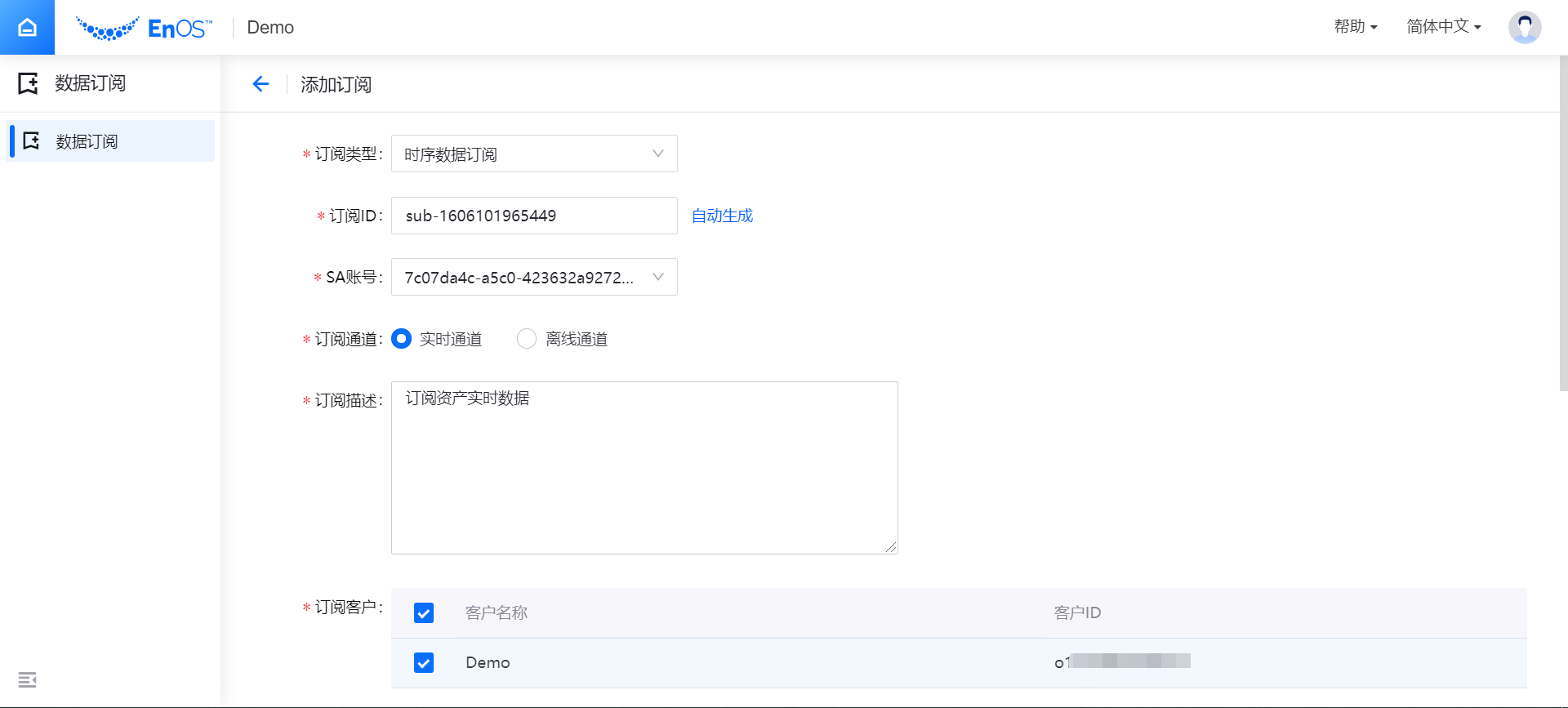Expand the SA账号 dropdown
This screenshot has height=708, width=1568.
click(x=534, y=277)
